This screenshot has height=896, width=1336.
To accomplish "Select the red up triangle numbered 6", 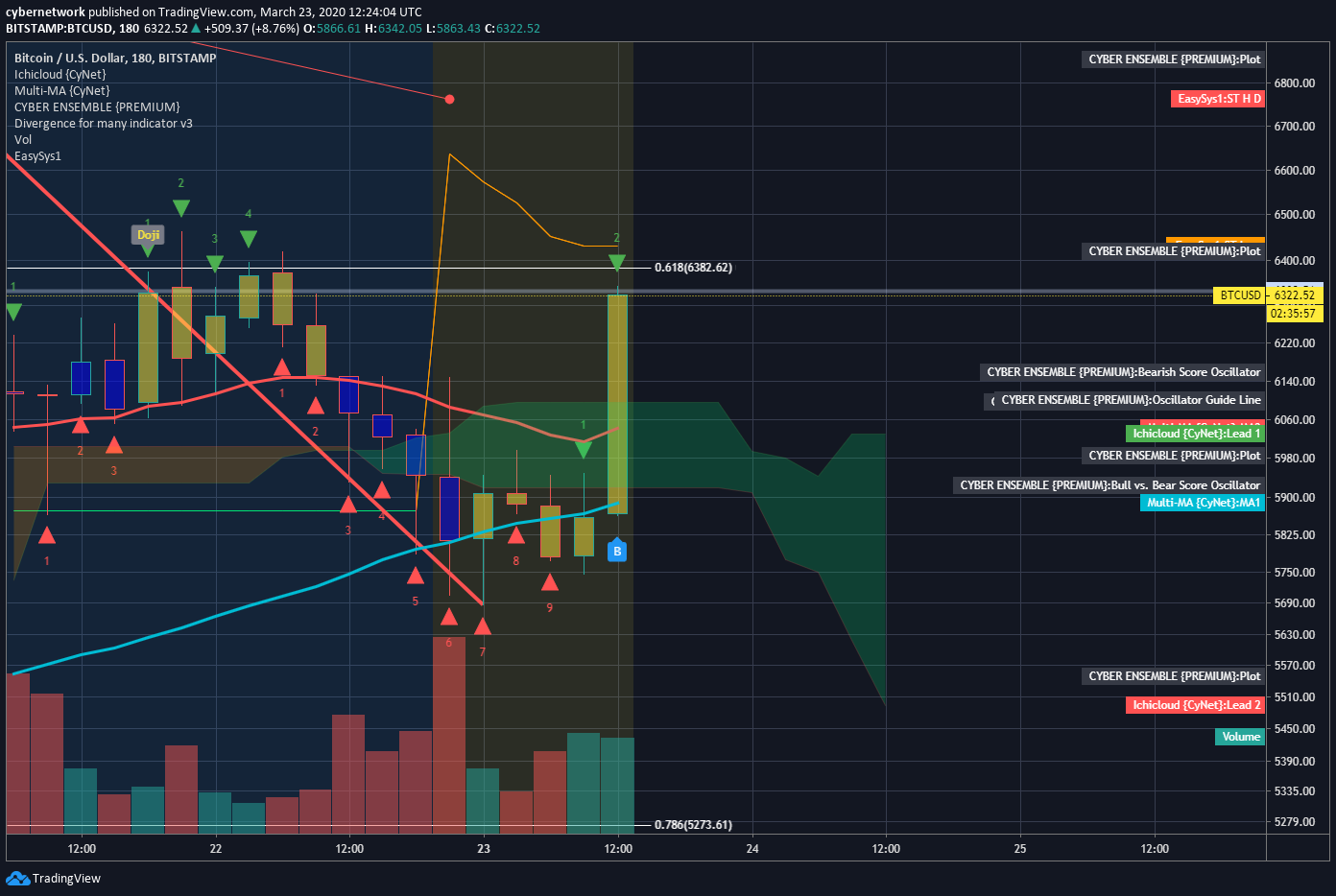I will pos(449,616).
